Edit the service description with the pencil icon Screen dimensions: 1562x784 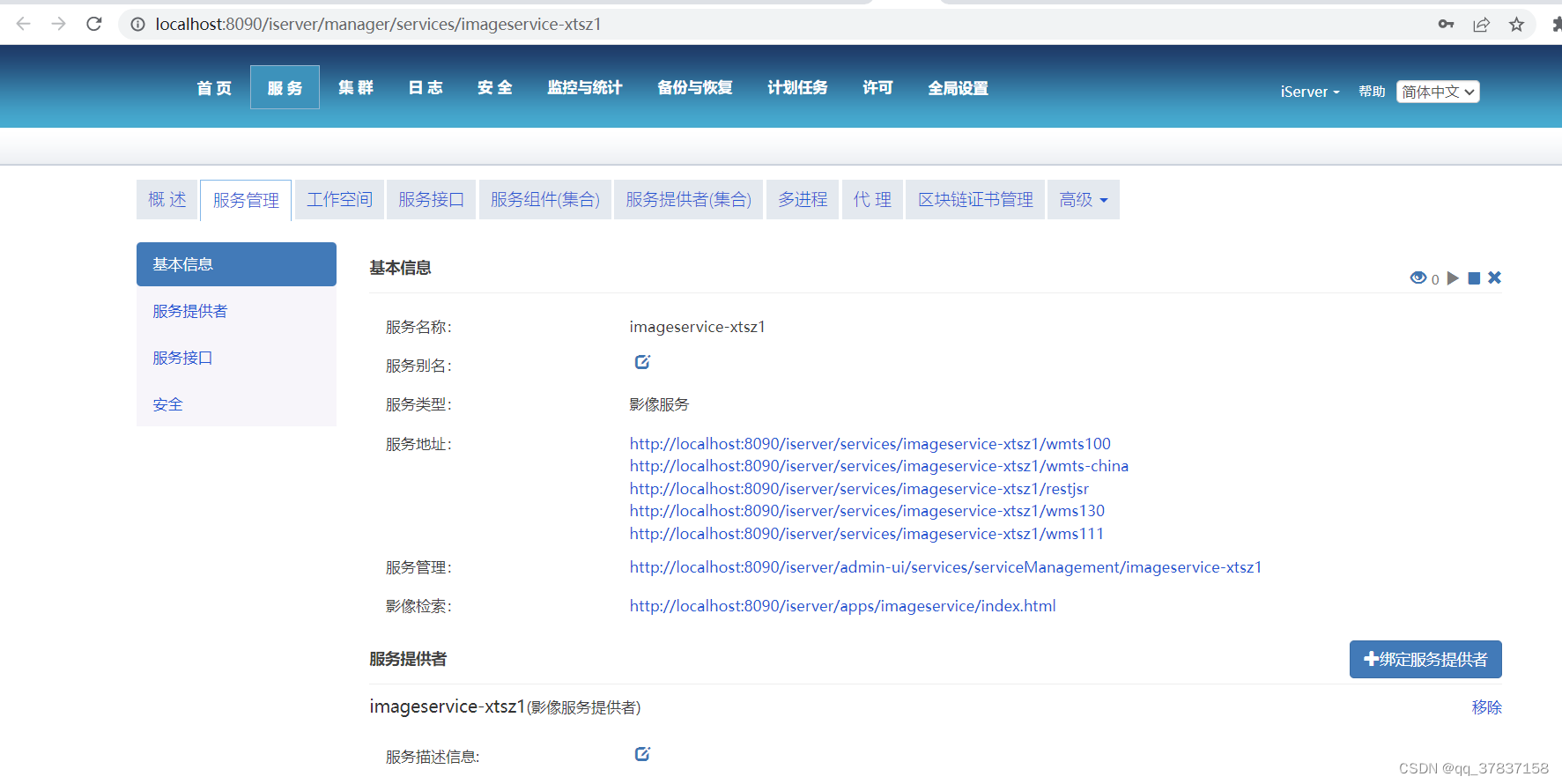(642, 754)
